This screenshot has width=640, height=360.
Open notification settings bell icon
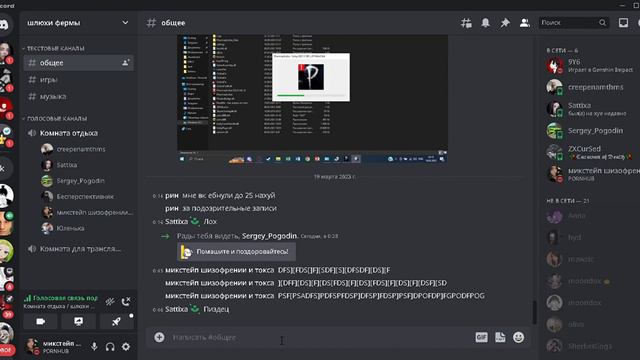485,23
